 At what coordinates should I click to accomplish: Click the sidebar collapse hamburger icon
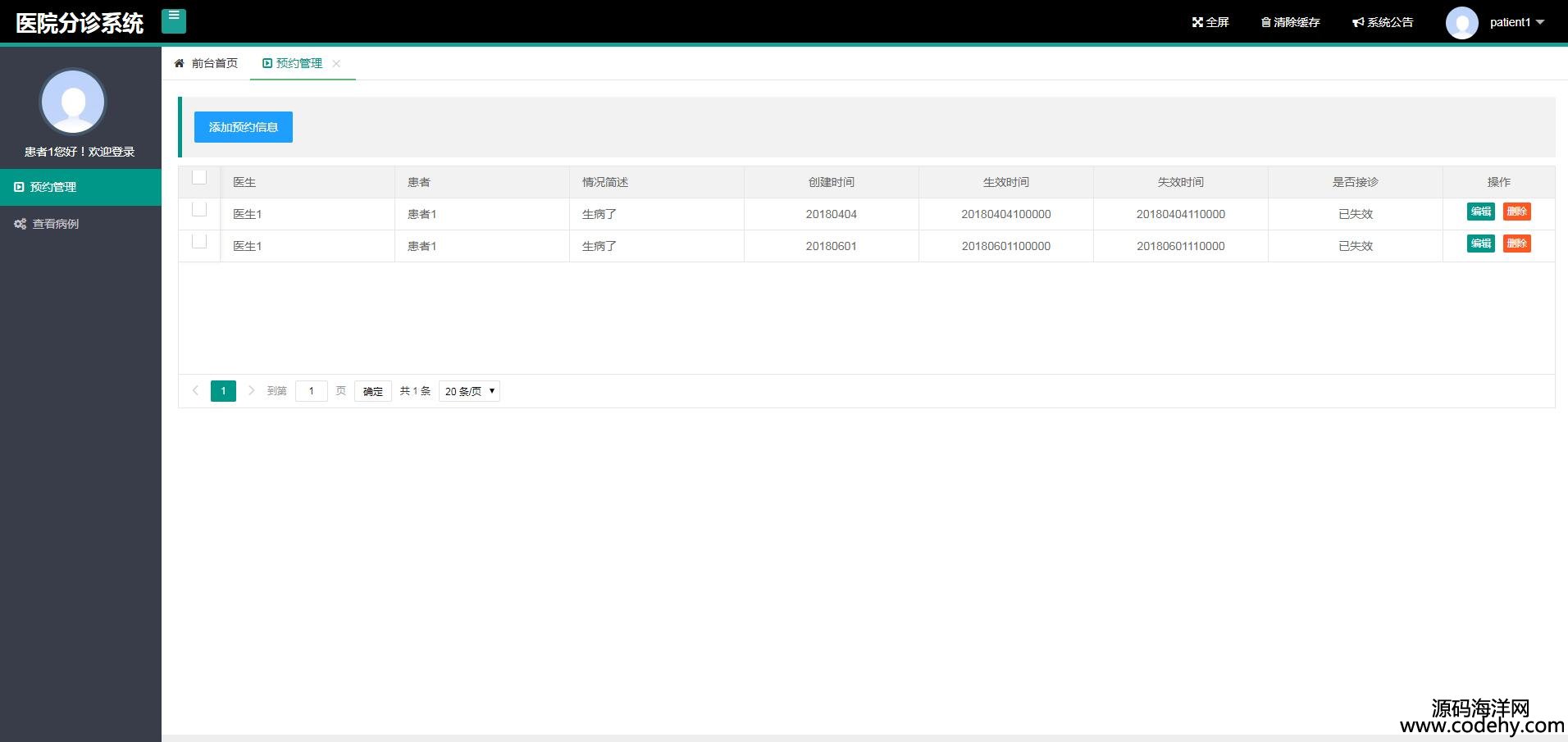coord(174,20)
